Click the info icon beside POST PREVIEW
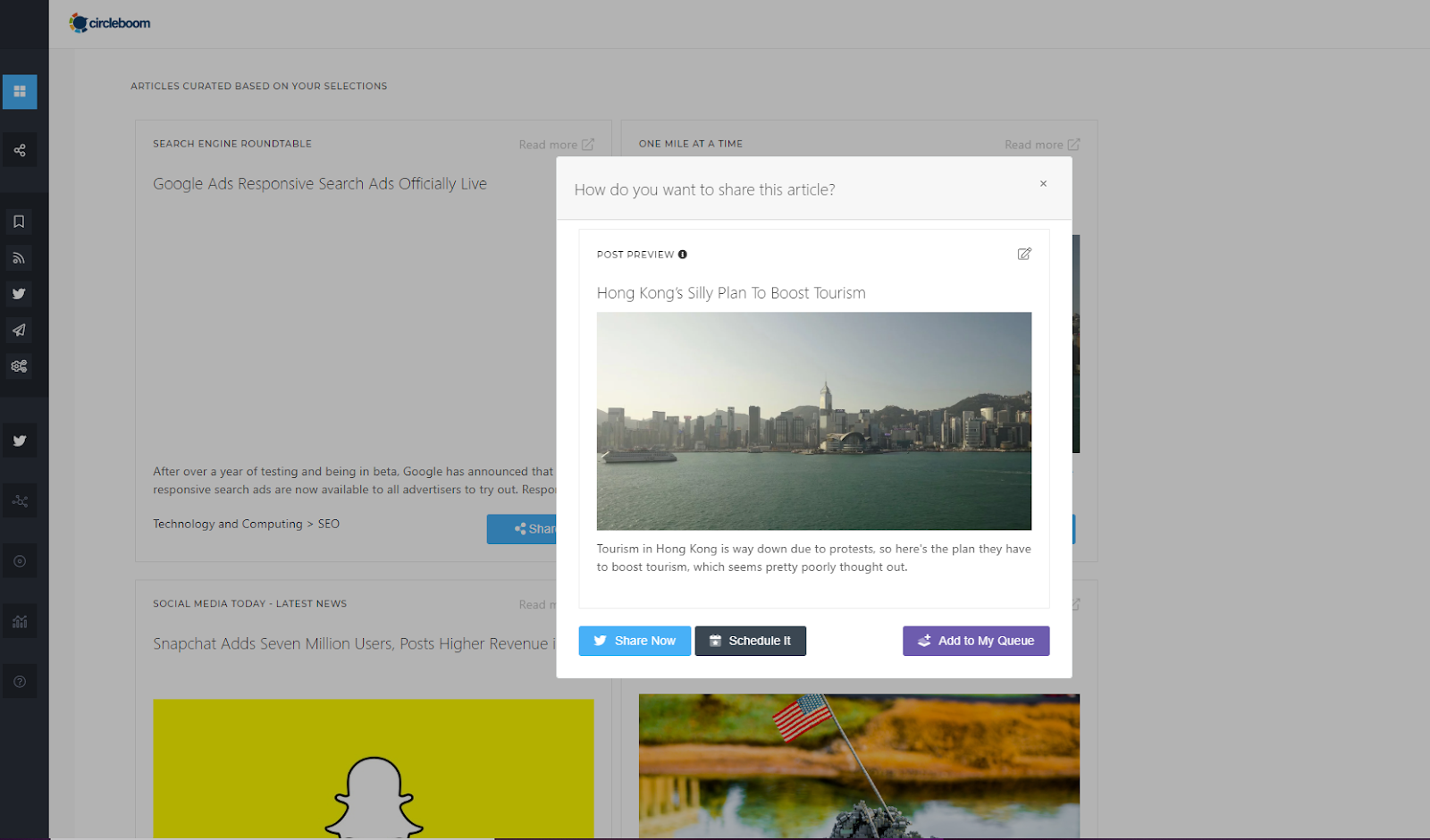 [x=683, y=255]
